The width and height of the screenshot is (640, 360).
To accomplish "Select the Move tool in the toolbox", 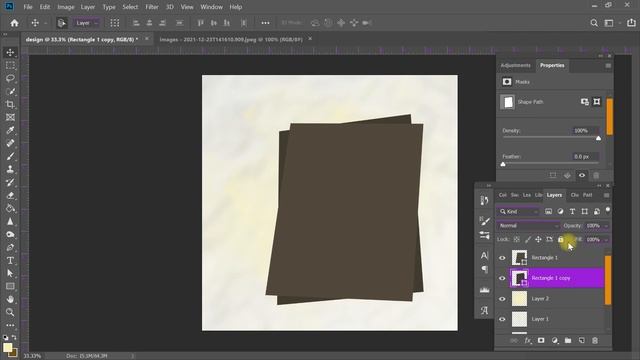I will pos(10,52).
